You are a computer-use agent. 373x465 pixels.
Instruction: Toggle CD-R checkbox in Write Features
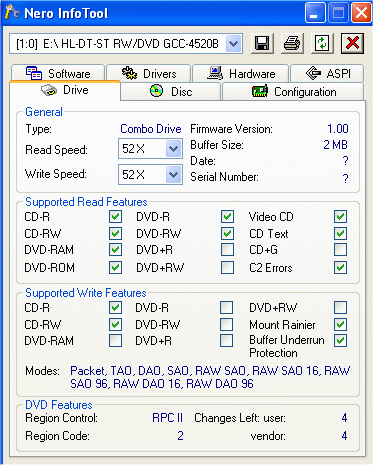coord(115,308)
